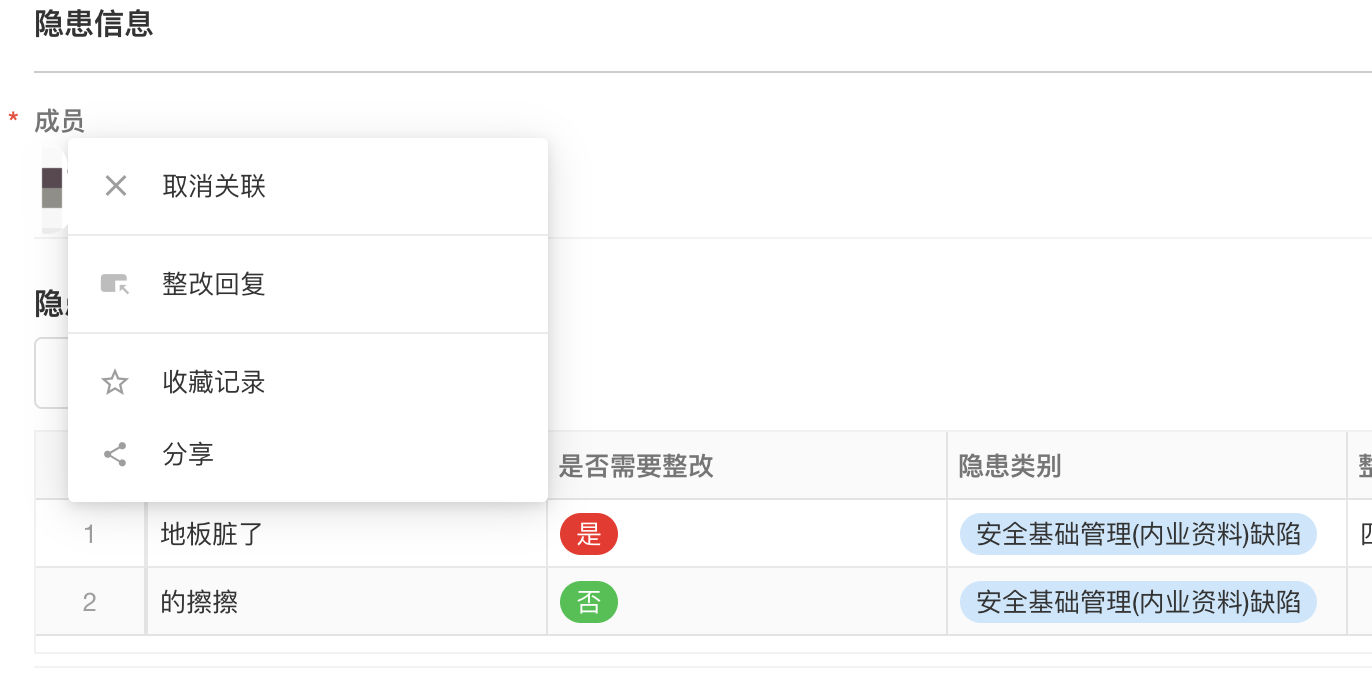
Task: Open the 的擦擦 record cell
Action: pyautogui.click(x=200, y=603)
